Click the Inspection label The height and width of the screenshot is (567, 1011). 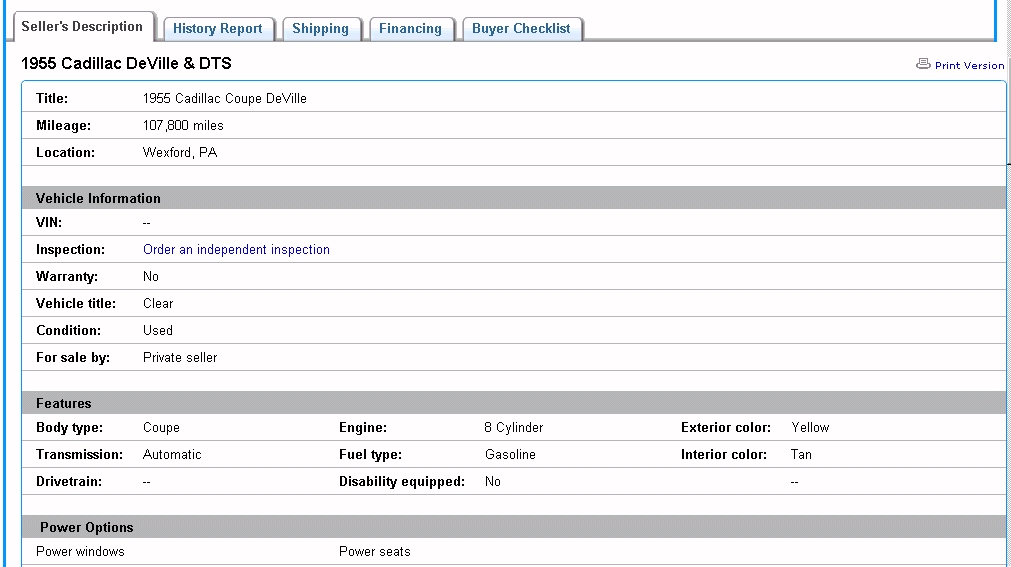[x=70, y=250]
